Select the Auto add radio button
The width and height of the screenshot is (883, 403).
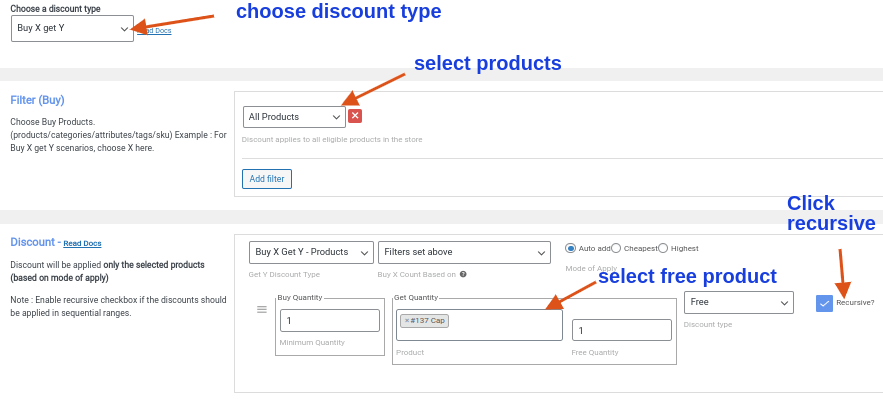571,248
